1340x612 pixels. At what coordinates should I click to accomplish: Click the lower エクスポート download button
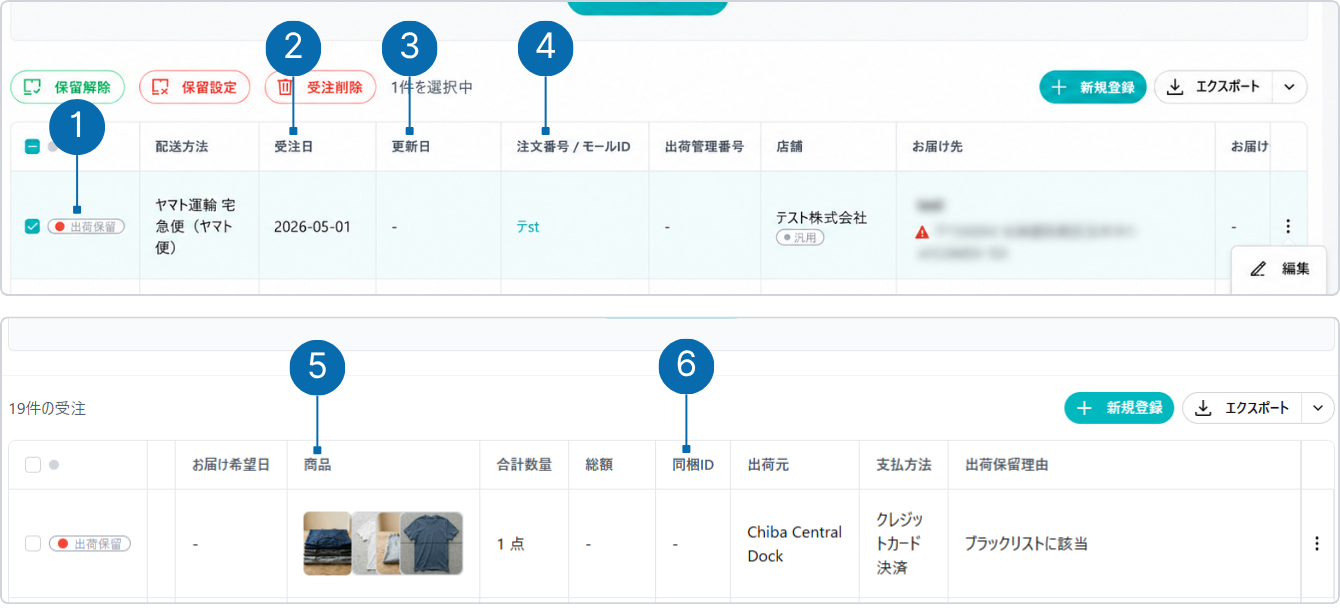1241,408
